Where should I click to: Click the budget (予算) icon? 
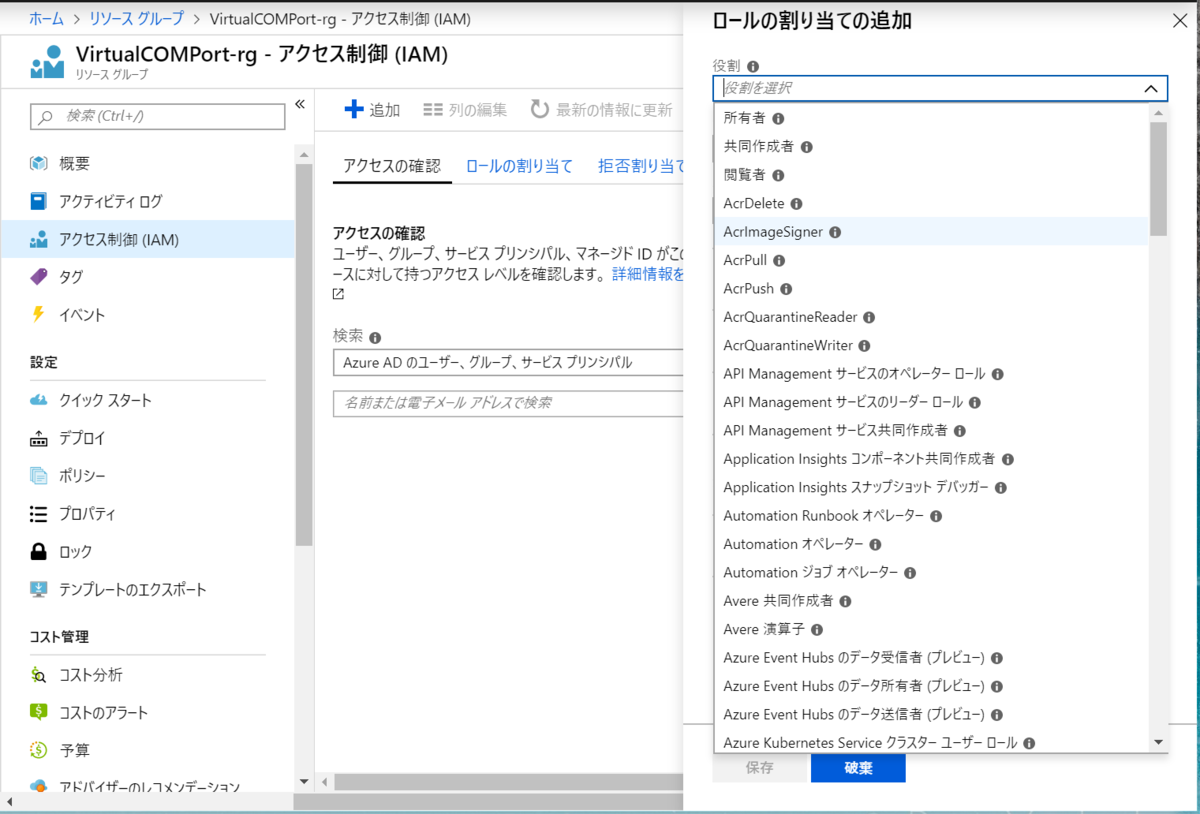coord(39,750)
